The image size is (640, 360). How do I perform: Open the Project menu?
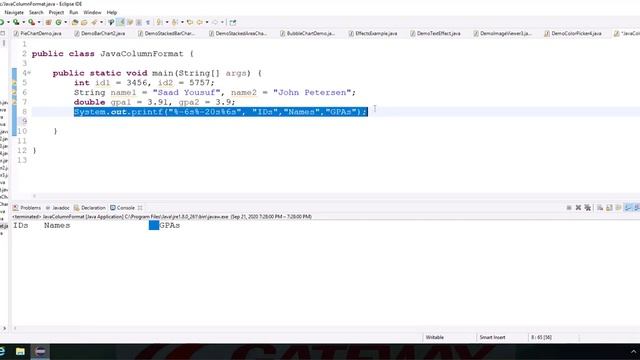point(56,12)
